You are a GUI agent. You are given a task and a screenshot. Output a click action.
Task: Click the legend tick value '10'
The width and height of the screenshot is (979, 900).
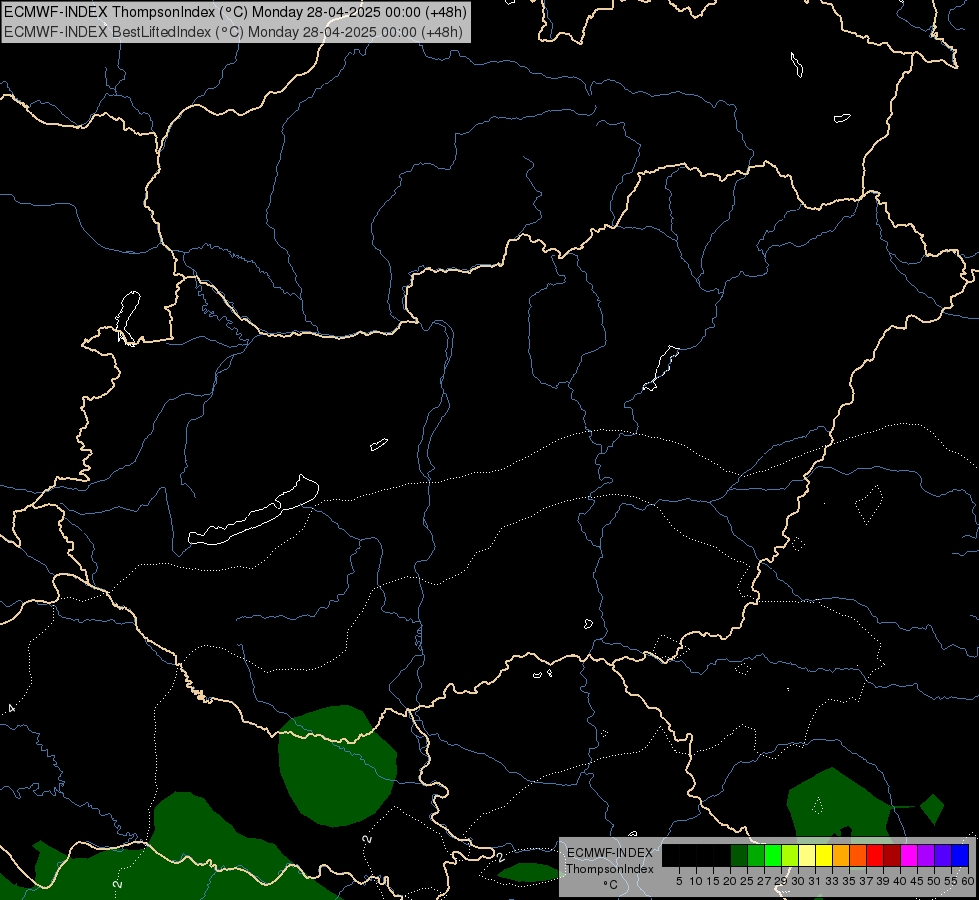click(x=697, y=881)
